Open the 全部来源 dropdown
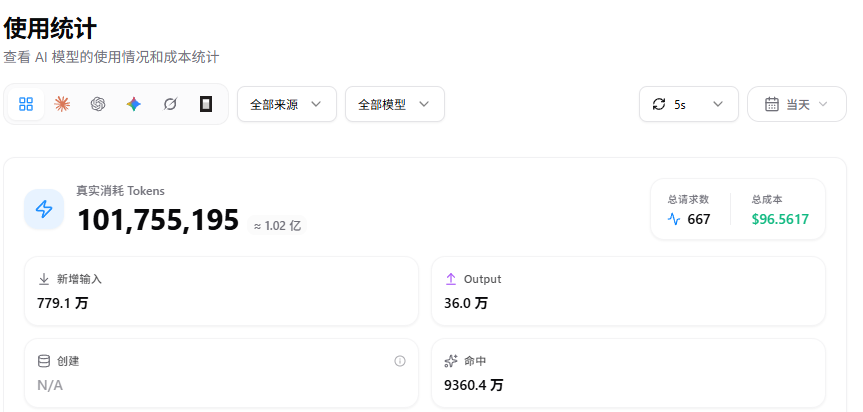 287,104
